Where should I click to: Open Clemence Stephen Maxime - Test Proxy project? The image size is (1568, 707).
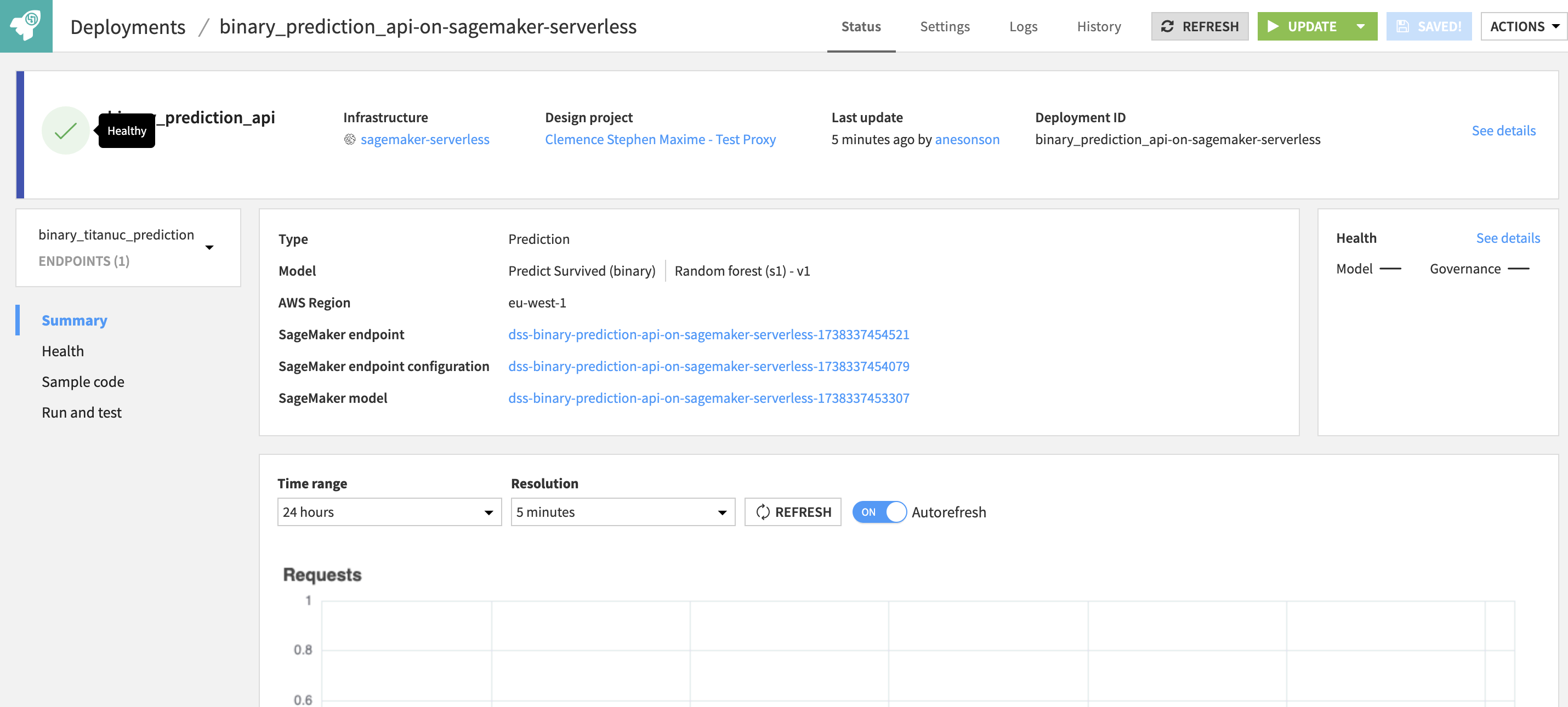coord(661,139)
